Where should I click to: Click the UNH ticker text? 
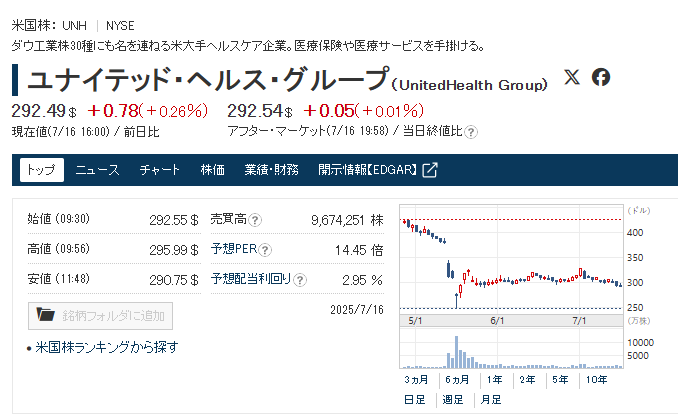[74, 26]
